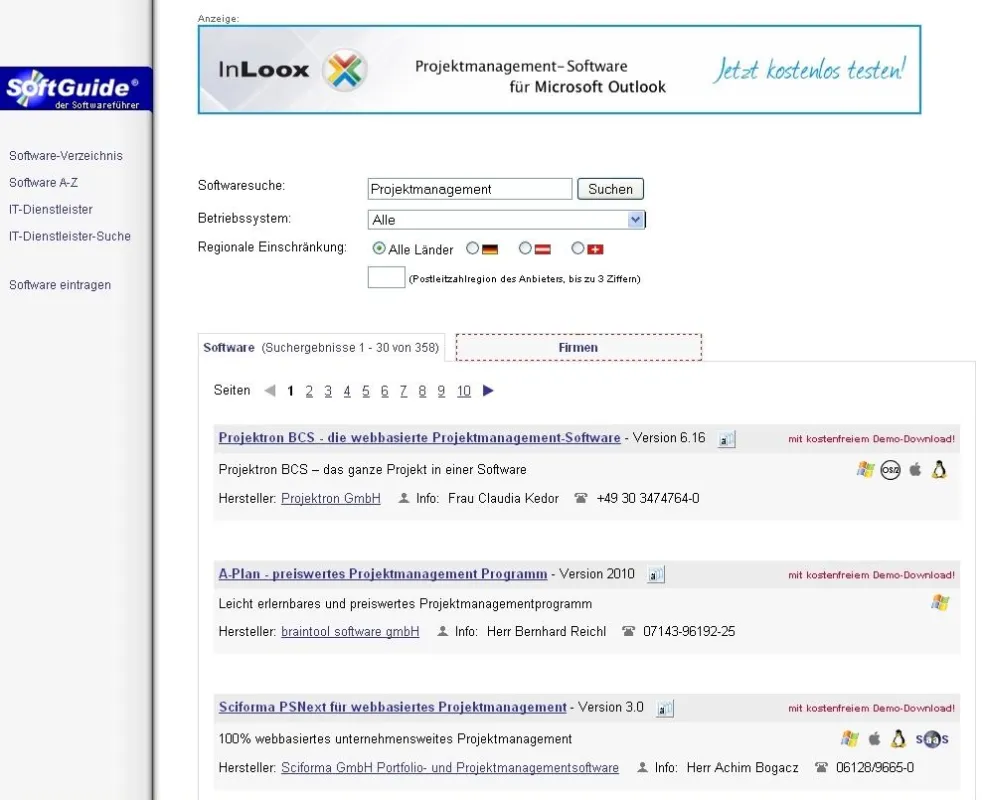This screenshot has height=800, width=982.
Task: Click the info icon next to A-Plan Version 2010
Action: pyautogui.click(x=656, y=574)
